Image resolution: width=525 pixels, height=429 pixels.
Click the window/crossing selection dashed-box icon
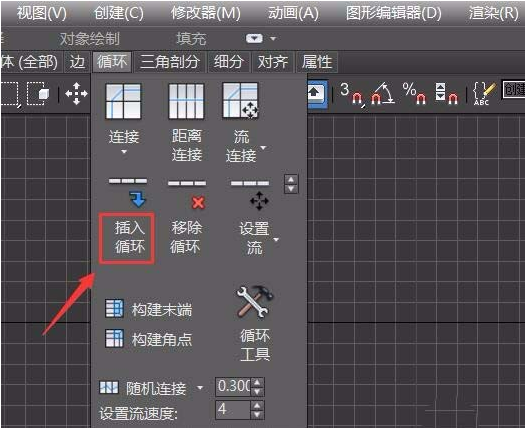pos(38,94)
